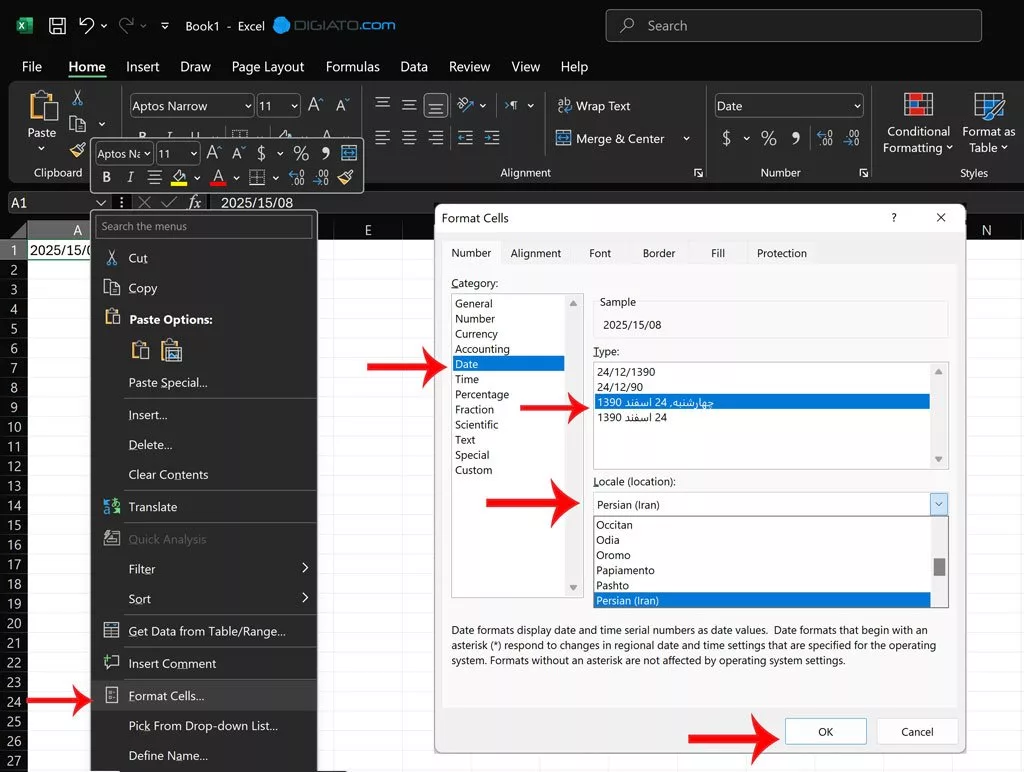Select Insert Comment in the context menu

[204, 664]
